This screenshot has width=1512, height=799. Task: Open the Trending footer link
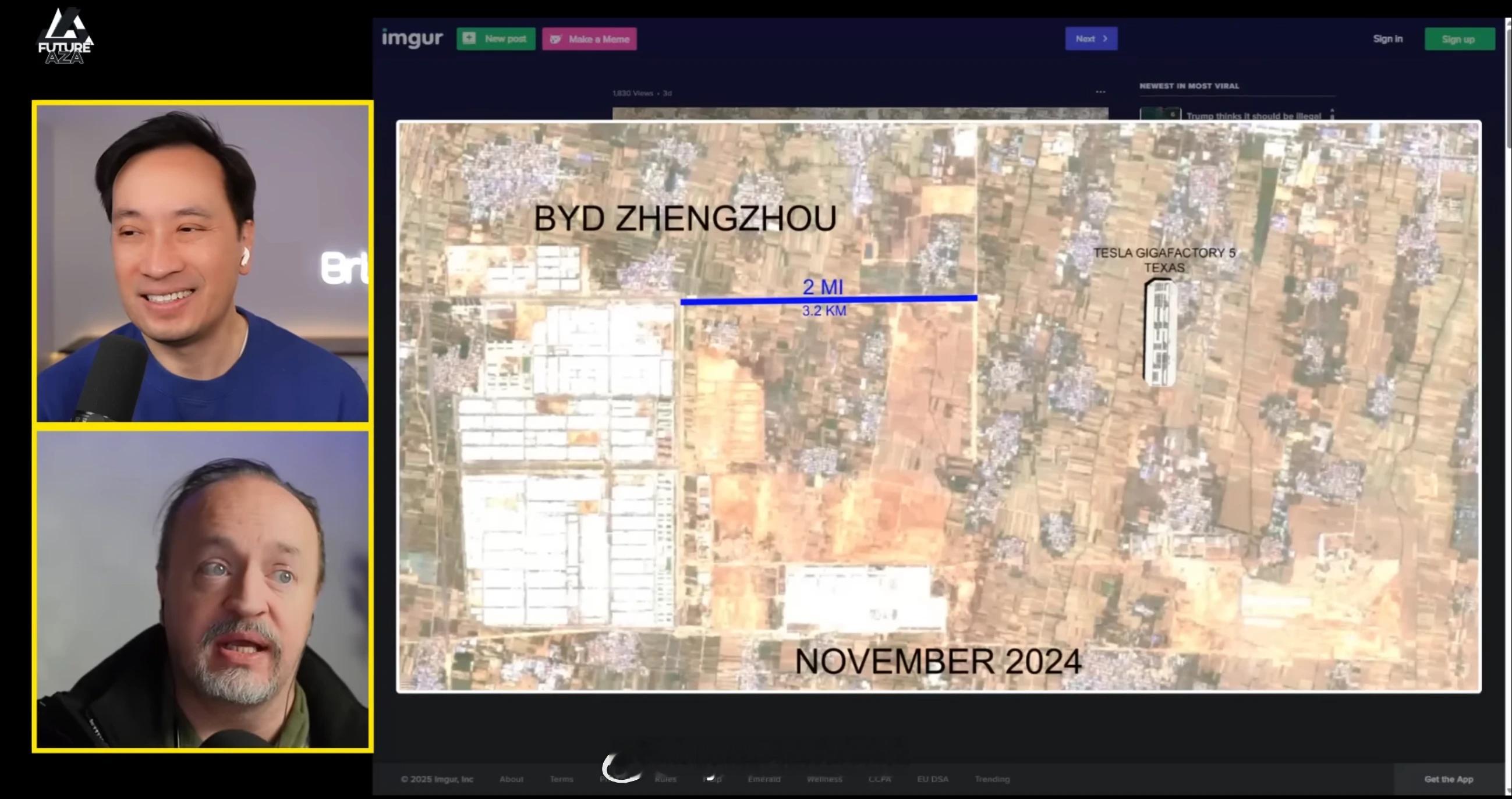(992, 779)
